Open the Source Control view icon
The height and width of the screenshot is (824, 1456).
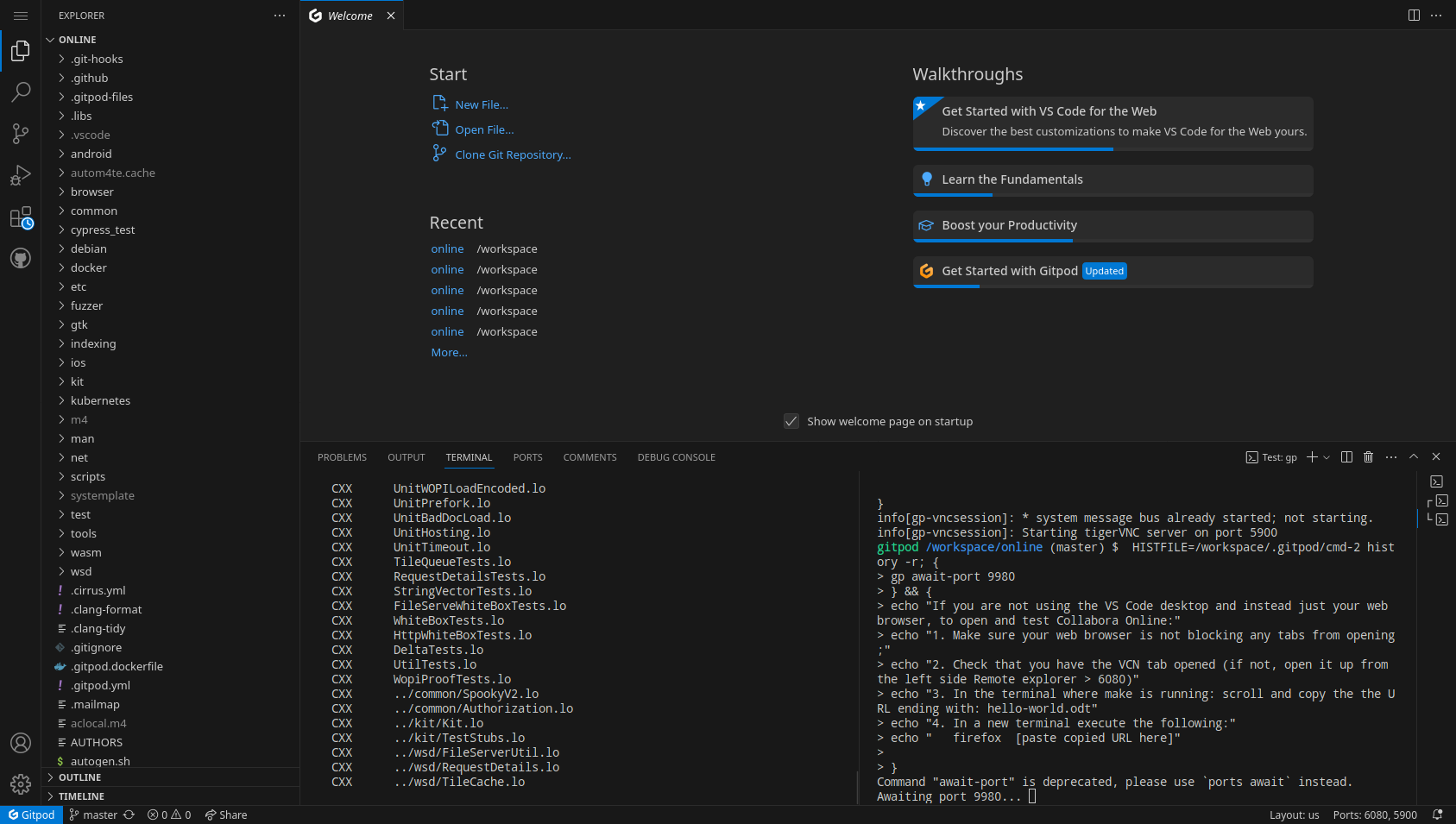21,134
